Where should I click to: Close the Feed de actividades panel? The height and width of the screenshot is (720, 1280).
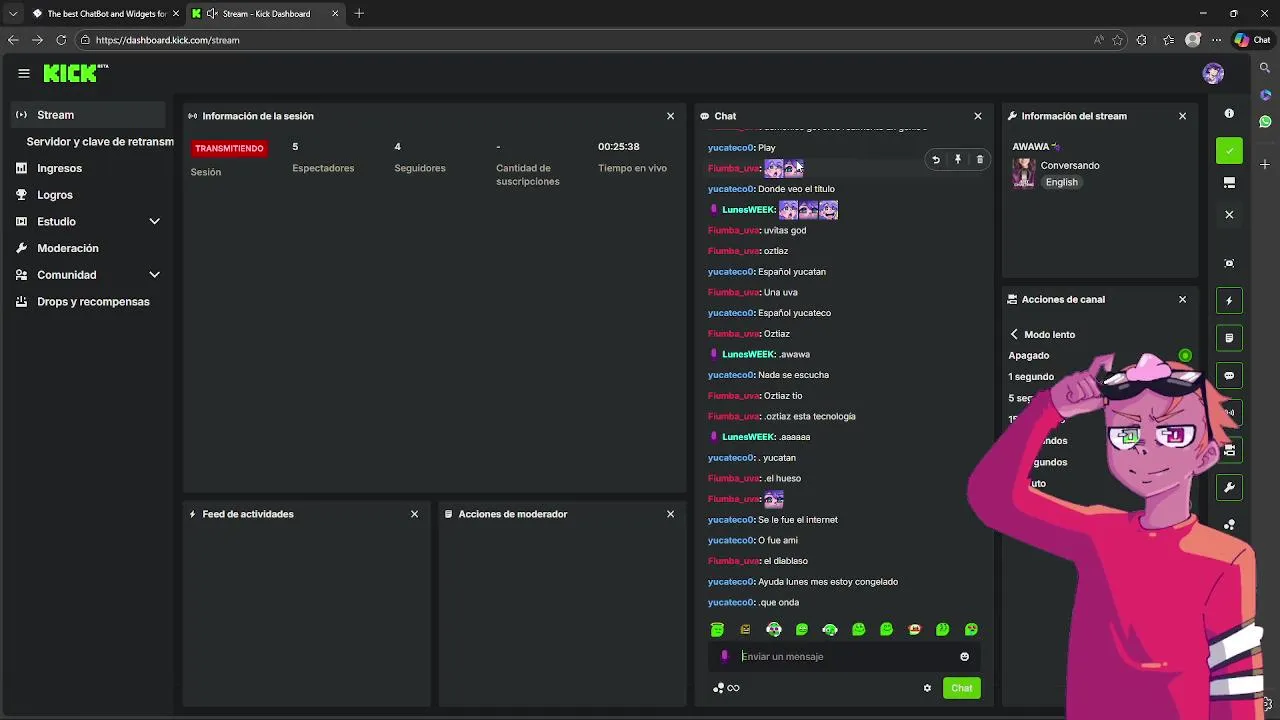tap(415, 514)
